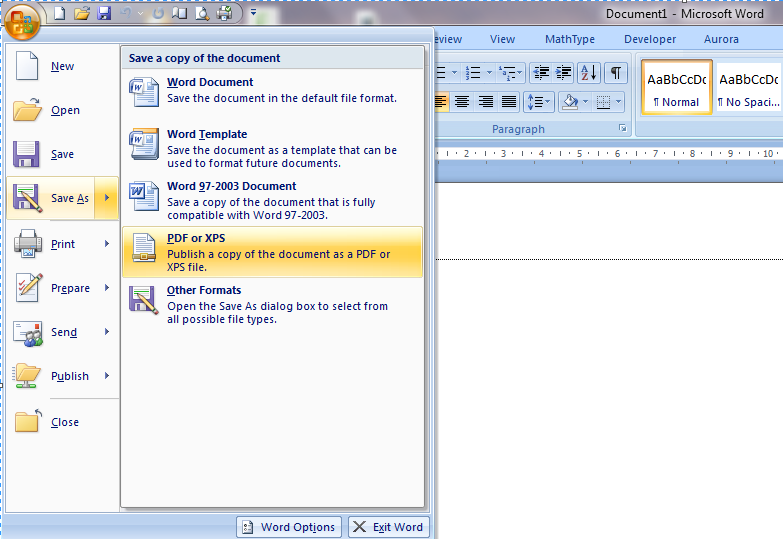Click the Numbering list icon
Image resolution: width=783 pixels, height=539 pixels.
[x=472, y=73]
